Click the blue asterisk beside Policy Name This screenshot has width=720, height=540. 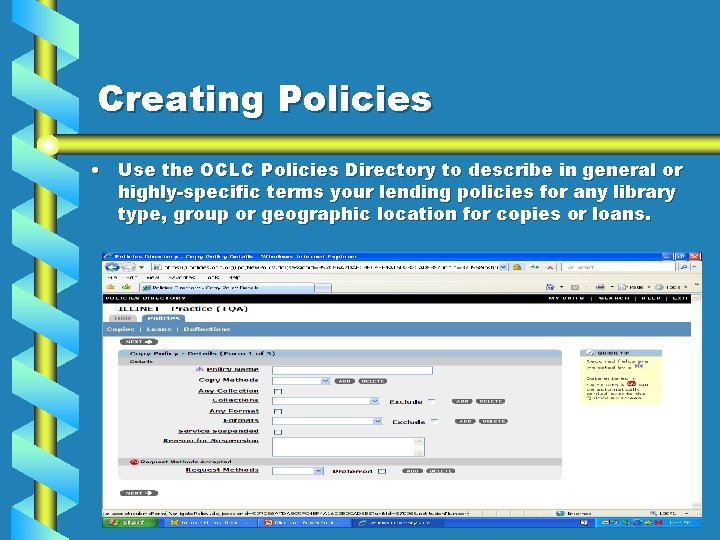(x=200, y=369)
